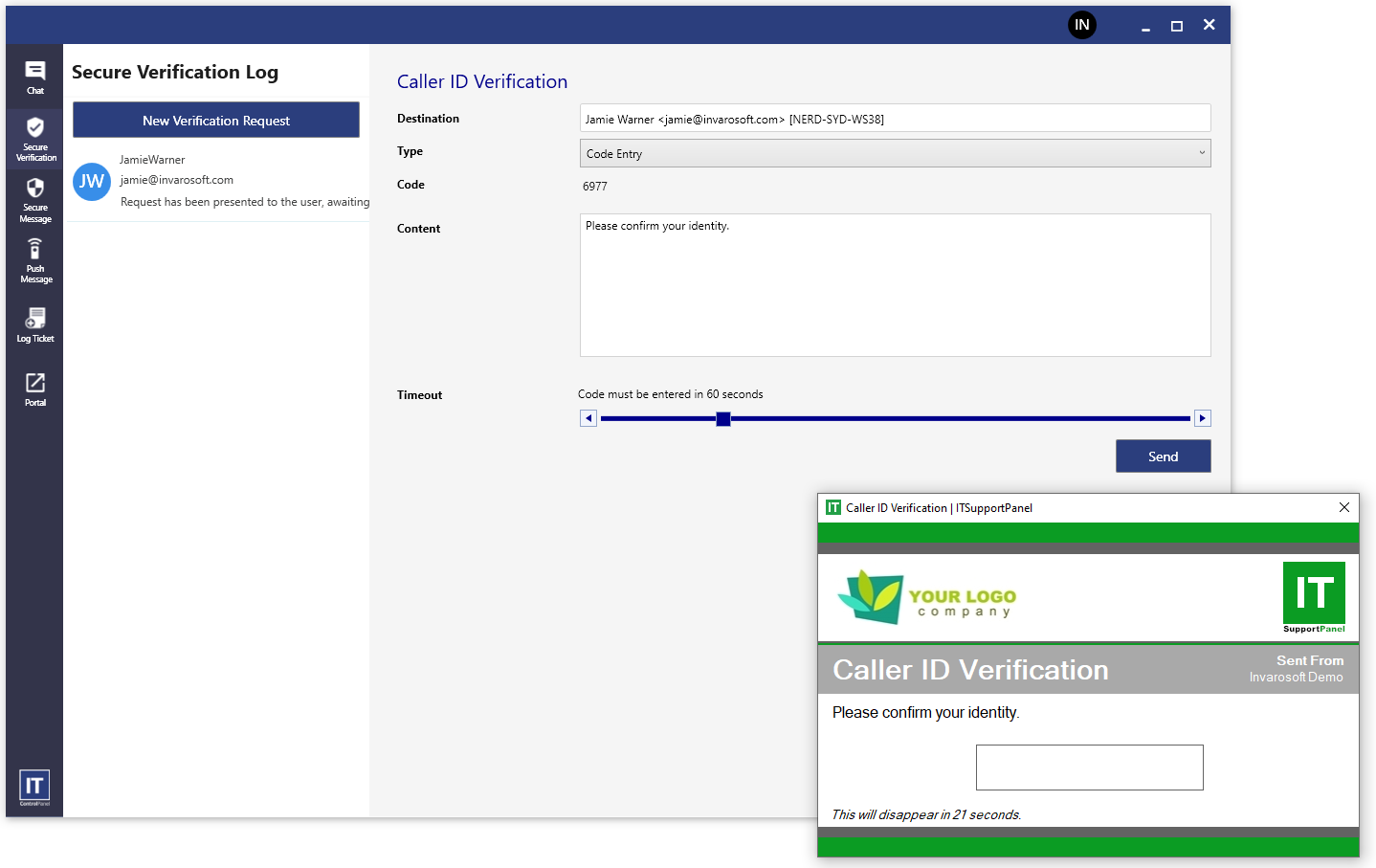
Task: Click the timeout slider left arrow
Action: click(x=588, y=418)
